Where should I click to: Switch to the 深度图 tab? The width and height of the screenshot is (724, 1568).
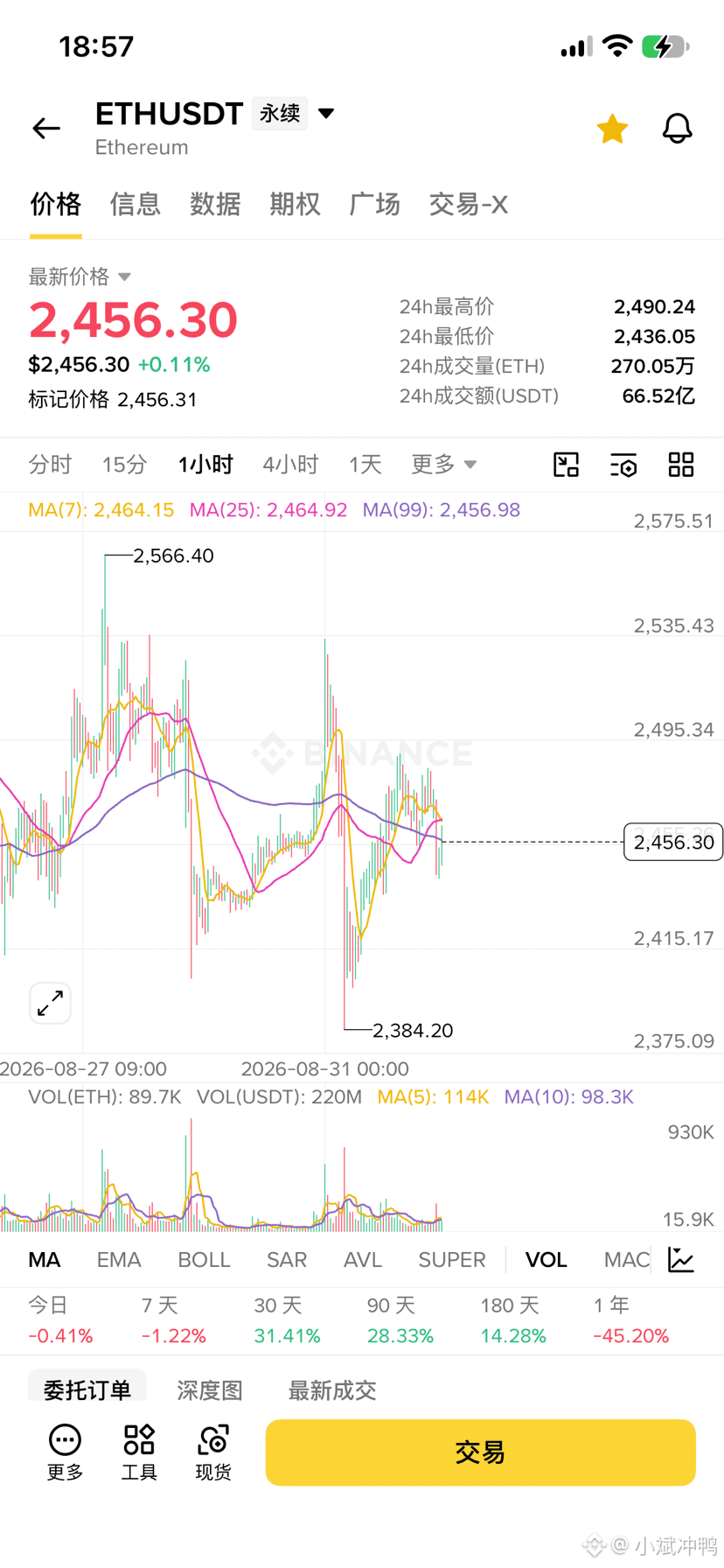tap(210, 1390)
